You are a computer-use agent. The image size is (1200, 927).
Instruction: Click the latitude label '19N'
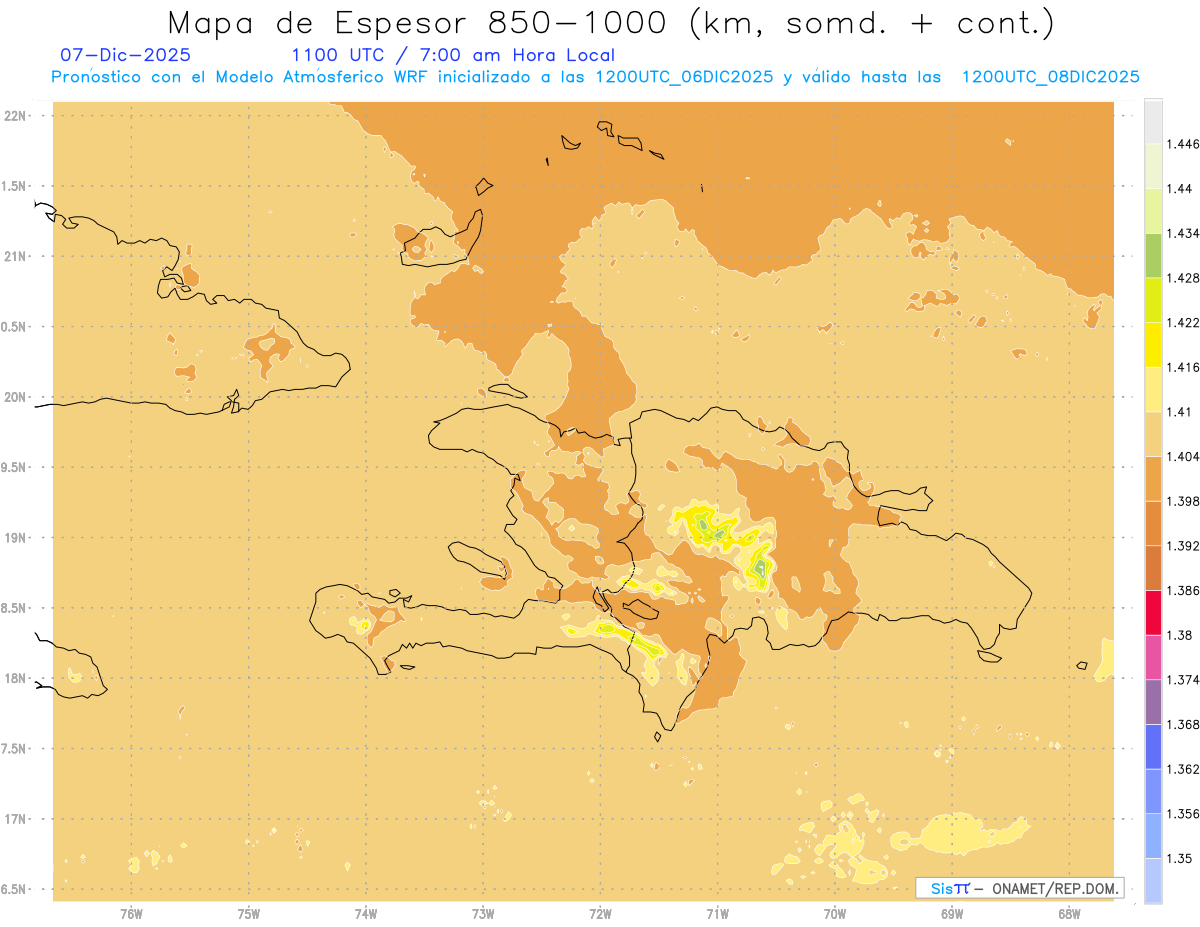pyautogui.click(x=15, y=538)
